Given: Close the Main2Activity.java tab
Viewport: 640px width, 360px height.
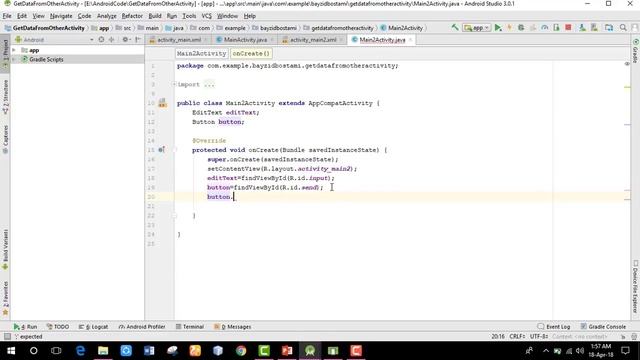Looking at the screenshot, I should tap(410, 40).
